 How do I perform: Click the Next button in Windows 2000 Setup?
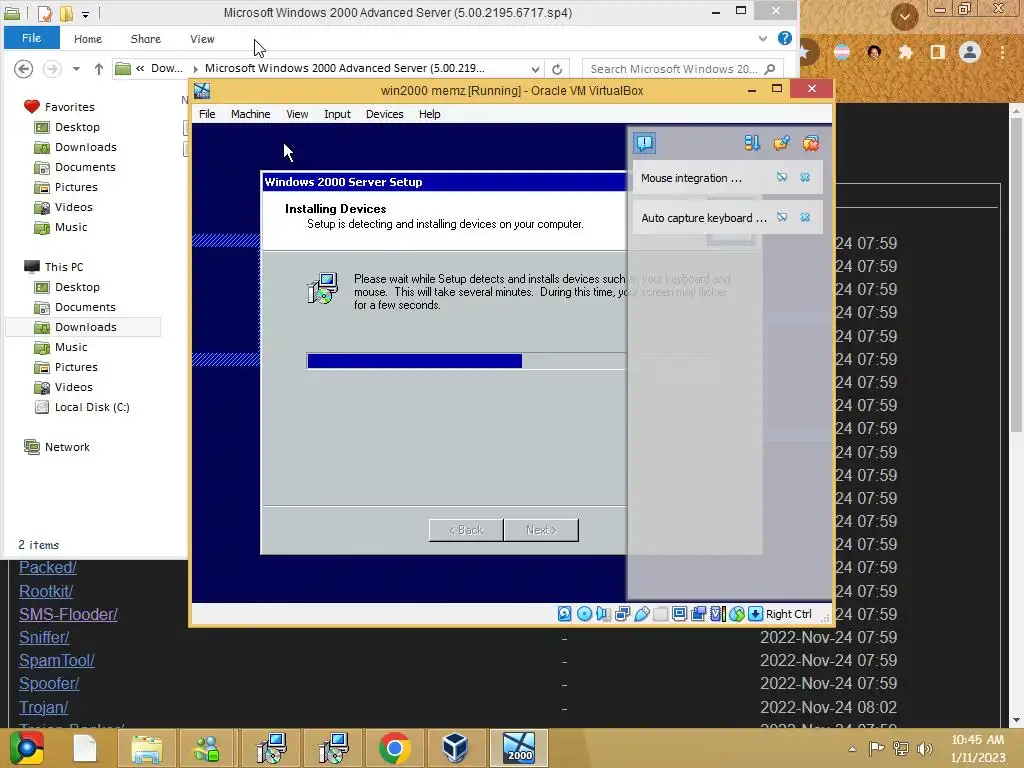pyautogui.click(x=541, y=530)
